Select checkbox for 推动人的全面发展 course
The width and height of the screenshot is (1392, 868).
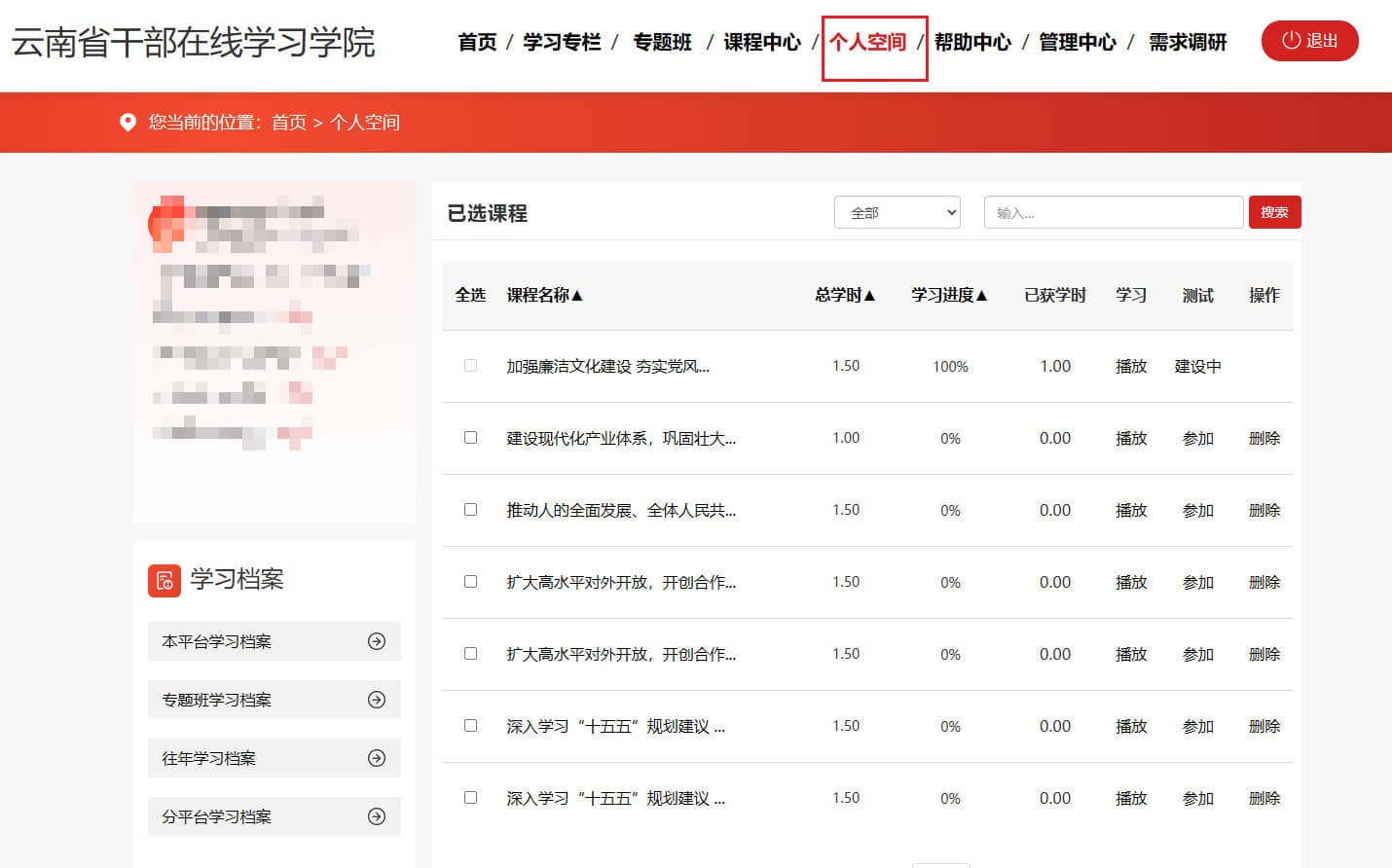point(470,510)
